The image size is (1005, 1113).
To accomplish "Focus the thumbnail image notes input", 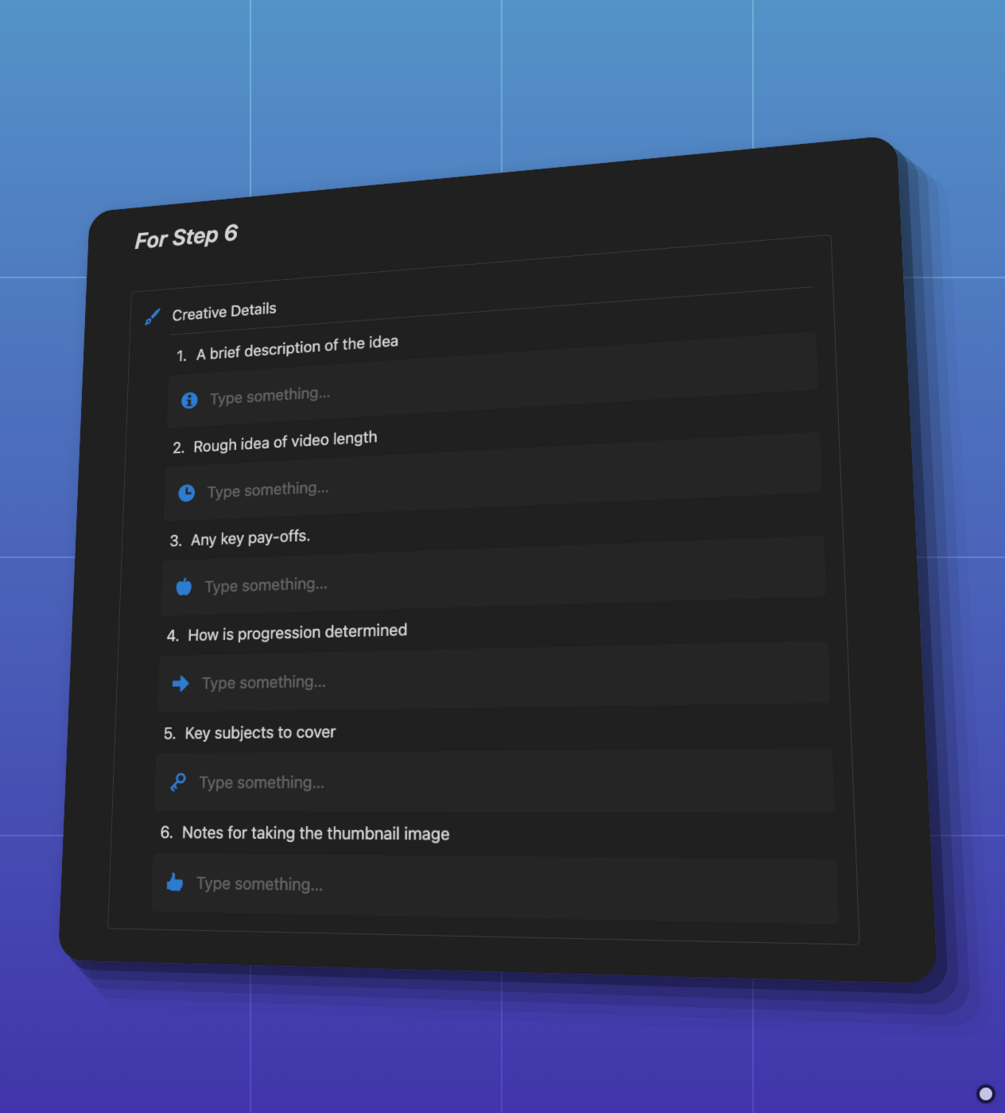I will coord(495,889).
